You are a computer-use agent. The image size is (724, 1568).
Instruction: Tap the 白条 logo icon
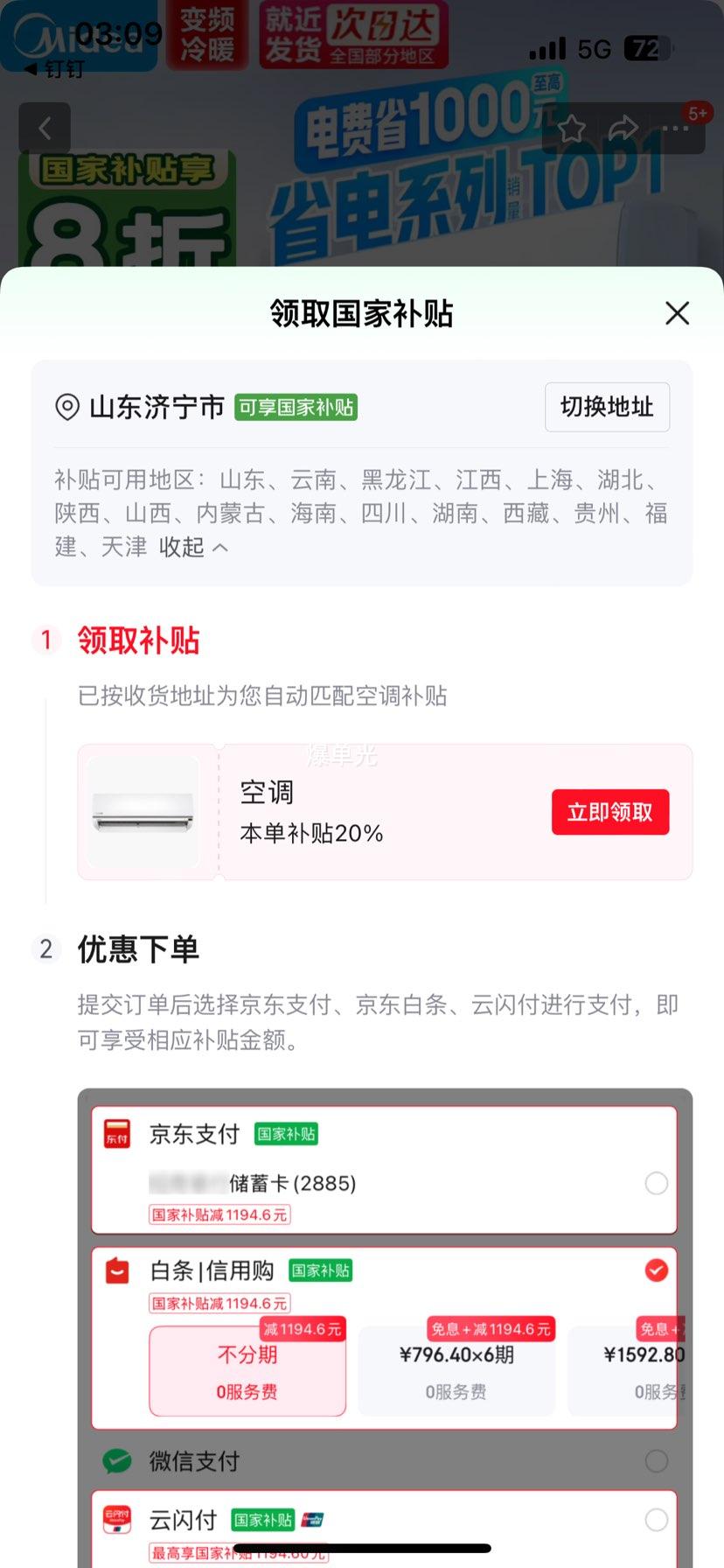pos(117,1270)
